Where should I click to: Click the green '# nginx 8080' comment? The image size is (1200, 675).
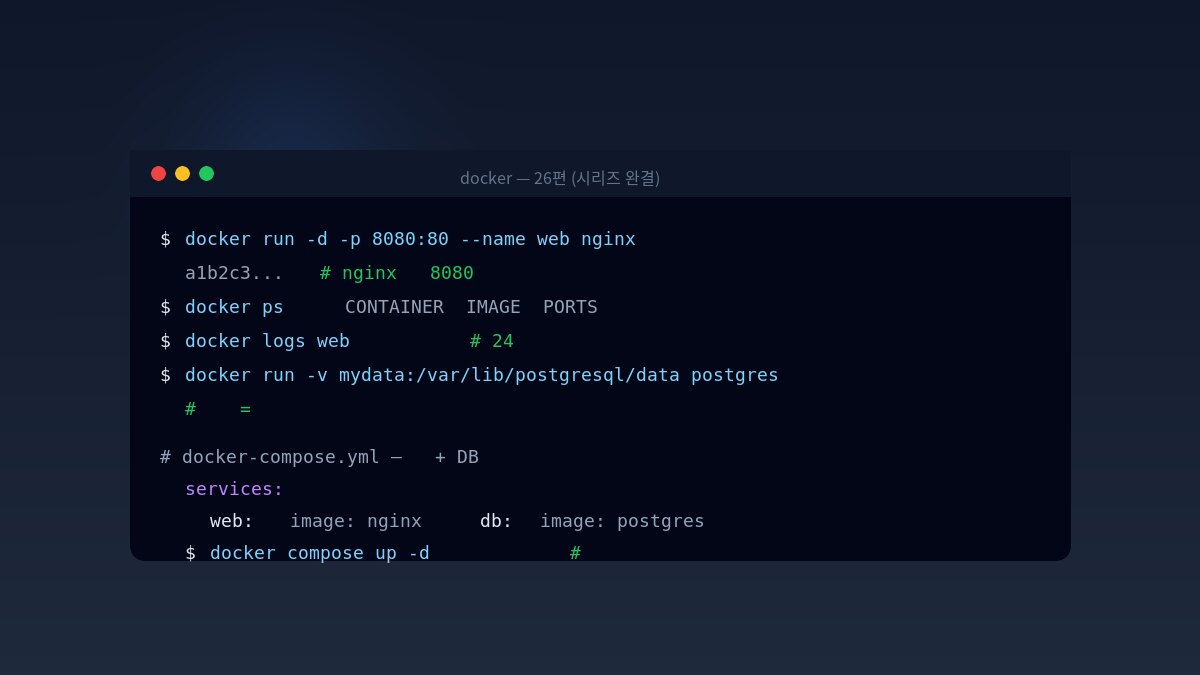click(397, 273)
